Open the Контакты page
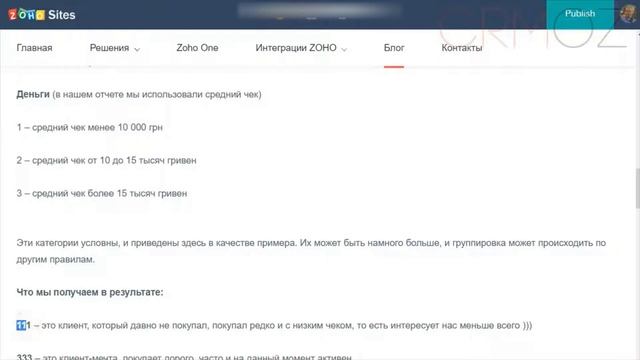The height and width of the screenshot is (360, 640). (x=462, y=48)
